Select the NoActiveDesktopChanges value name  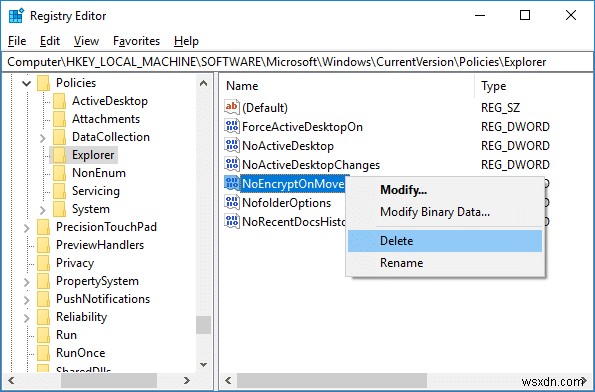(311, 165)
